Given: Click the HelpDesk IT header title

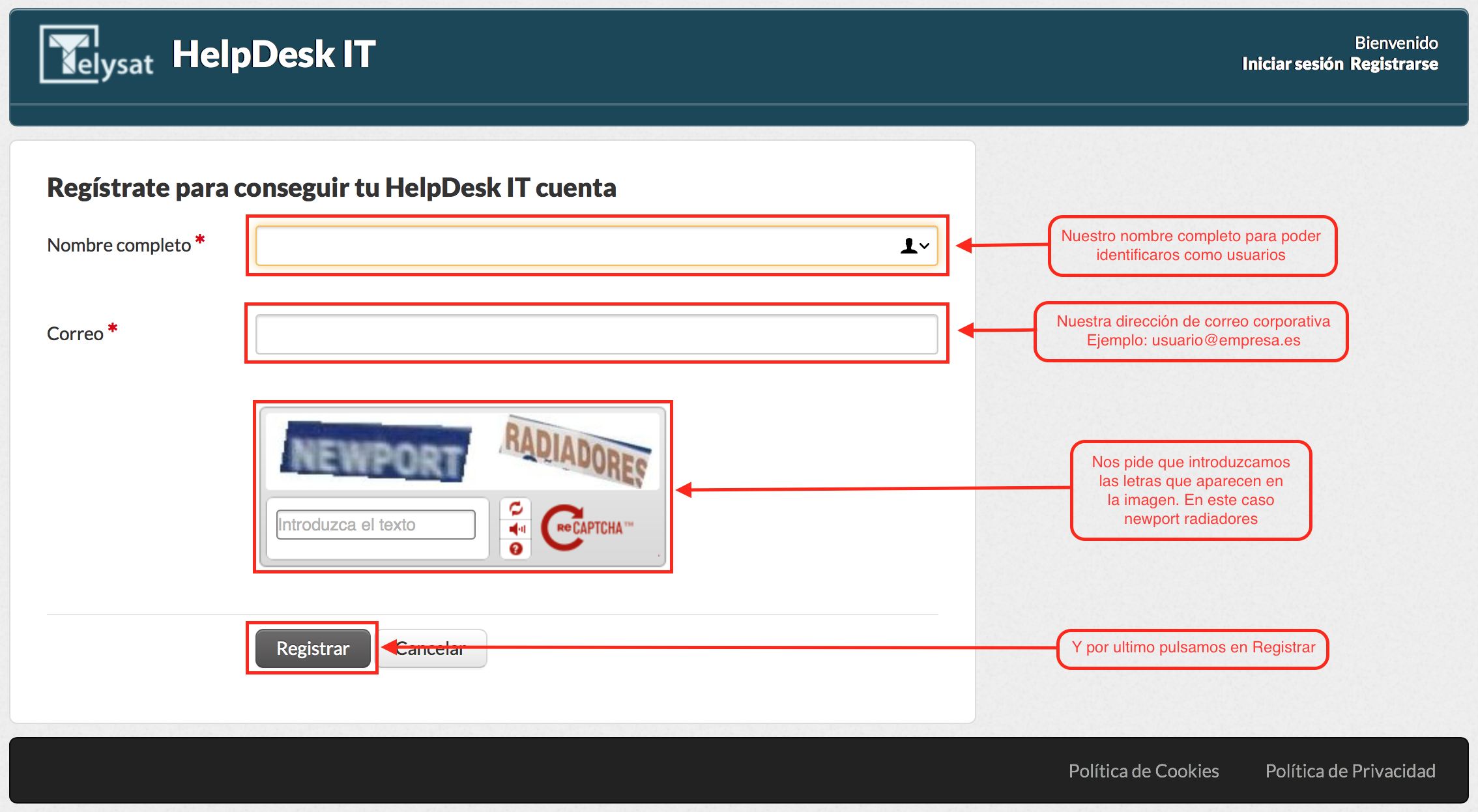Looking at the screenshot, I should 274,54.
